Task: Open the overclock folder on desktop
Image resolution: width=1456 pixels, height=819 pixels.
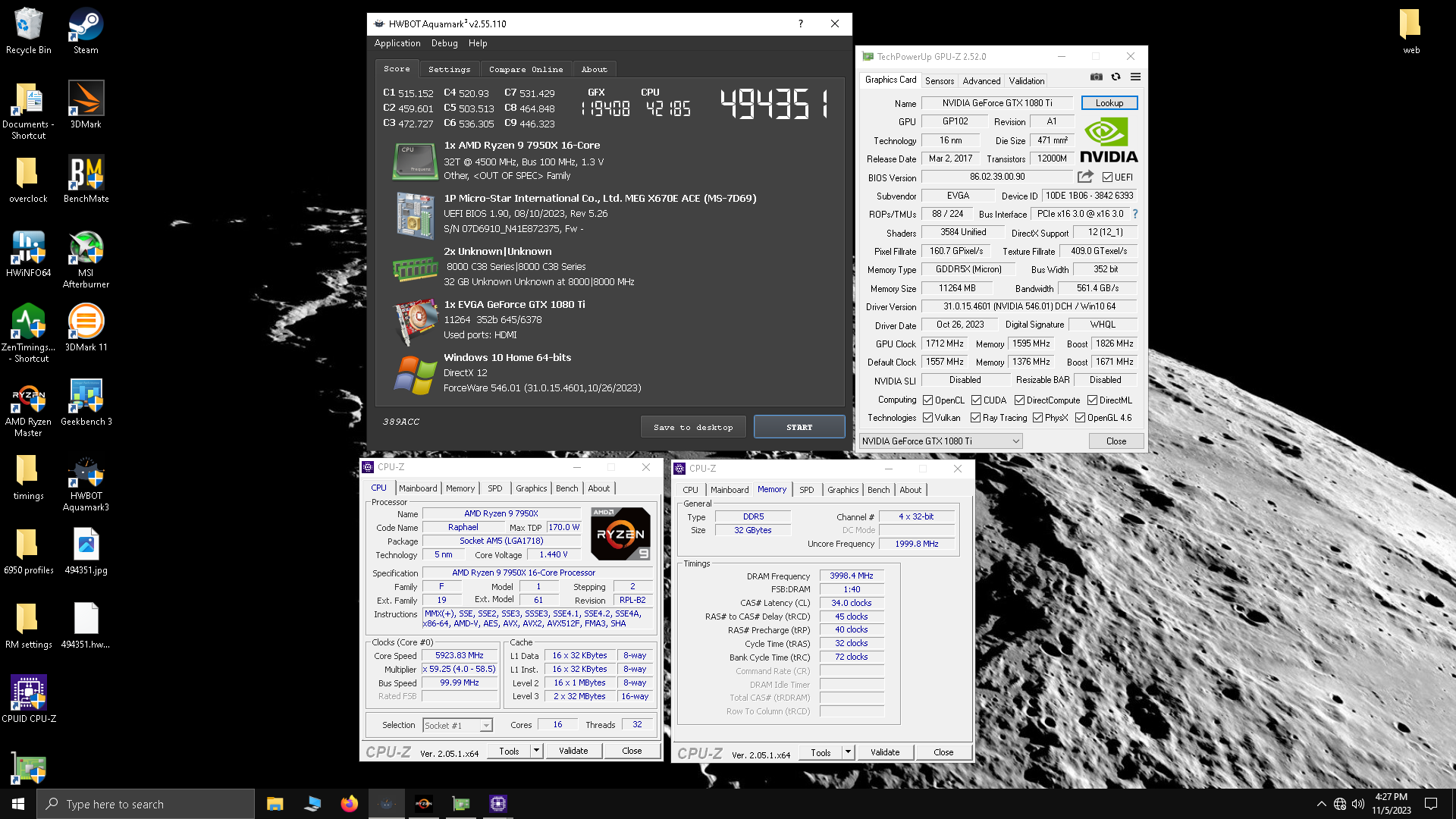Action: point(28,179)
